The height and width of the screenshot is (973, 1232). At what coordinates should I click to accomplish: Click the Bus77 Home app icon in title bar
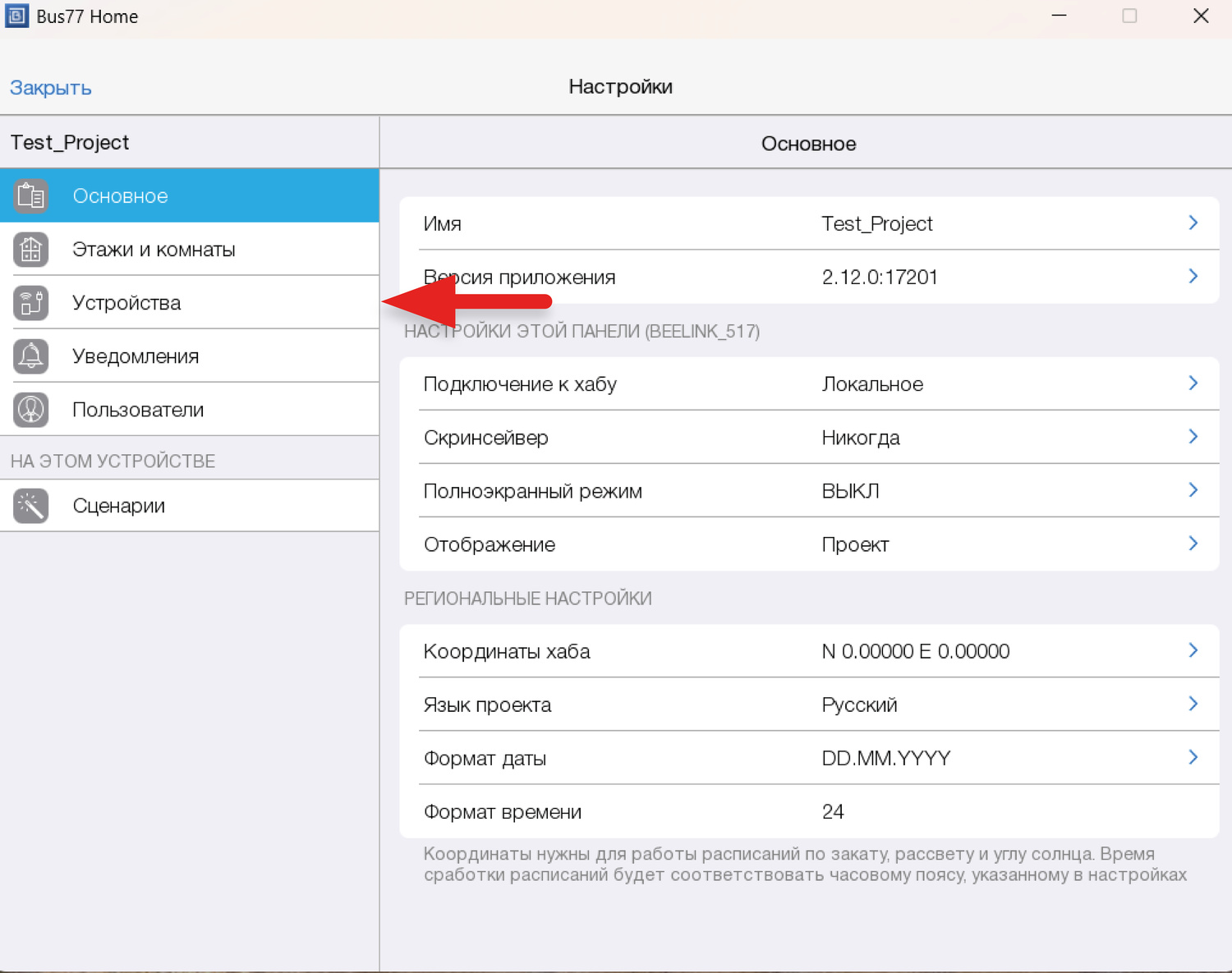click(16, 16)
